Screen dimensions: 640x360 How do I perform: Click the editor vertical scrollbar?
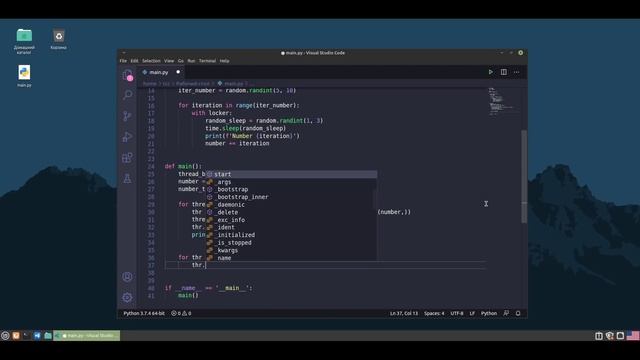(524, 176)
